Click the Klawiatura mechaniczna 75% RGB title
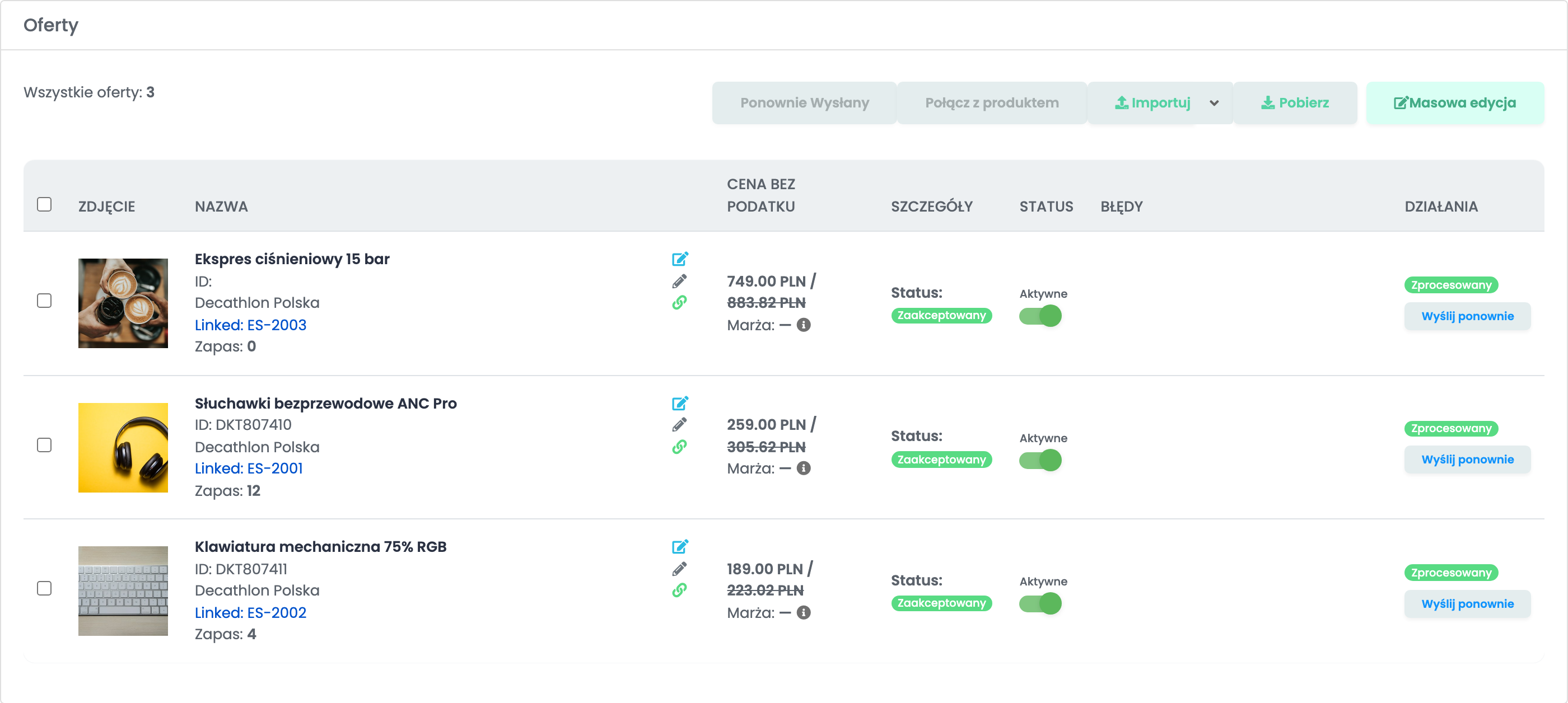 321,547
